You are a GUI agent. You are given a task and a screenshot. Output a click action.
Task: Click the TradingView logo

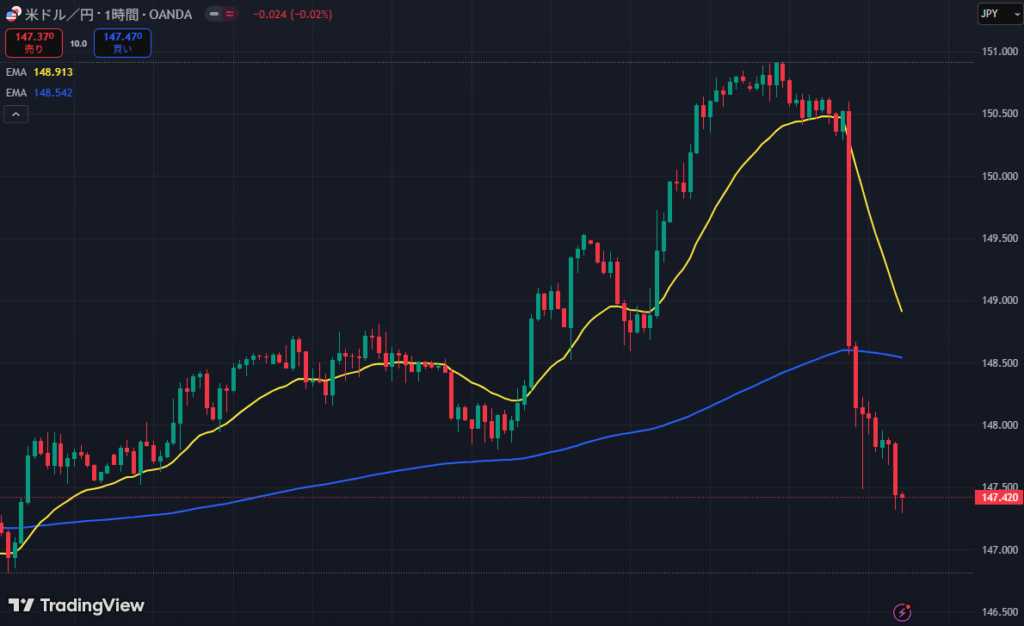pos(77,605)
